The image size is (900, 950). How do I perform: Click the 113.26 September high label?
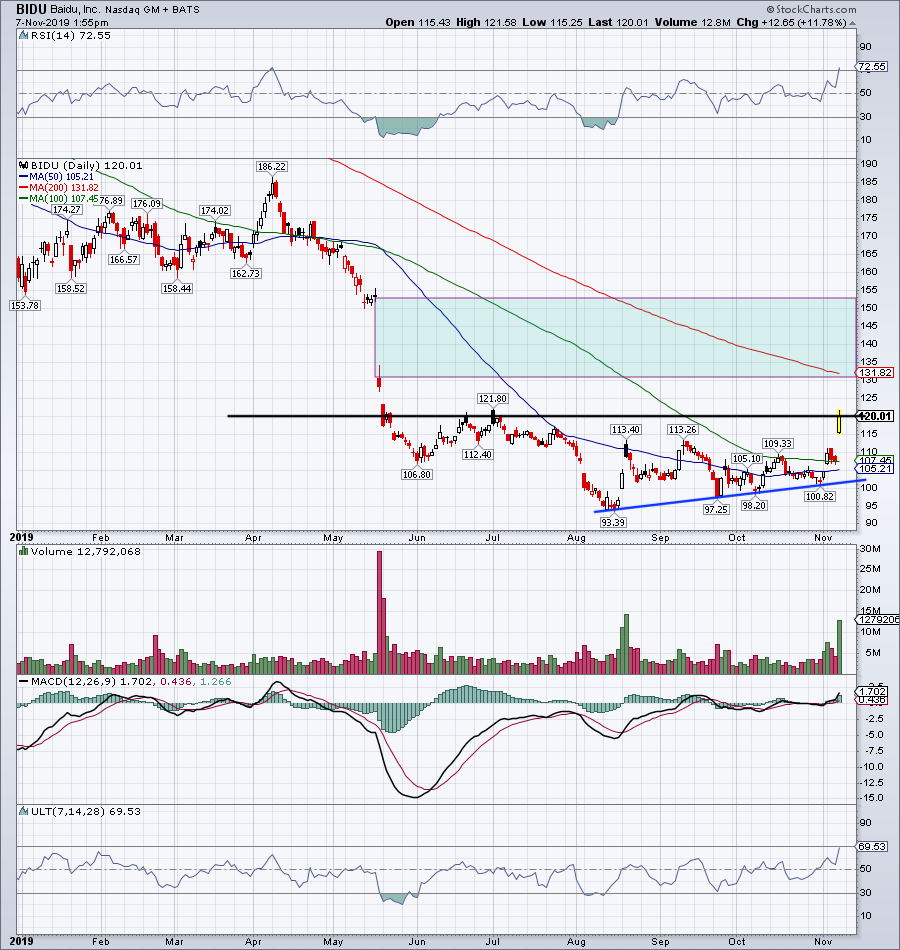[682, 430]
